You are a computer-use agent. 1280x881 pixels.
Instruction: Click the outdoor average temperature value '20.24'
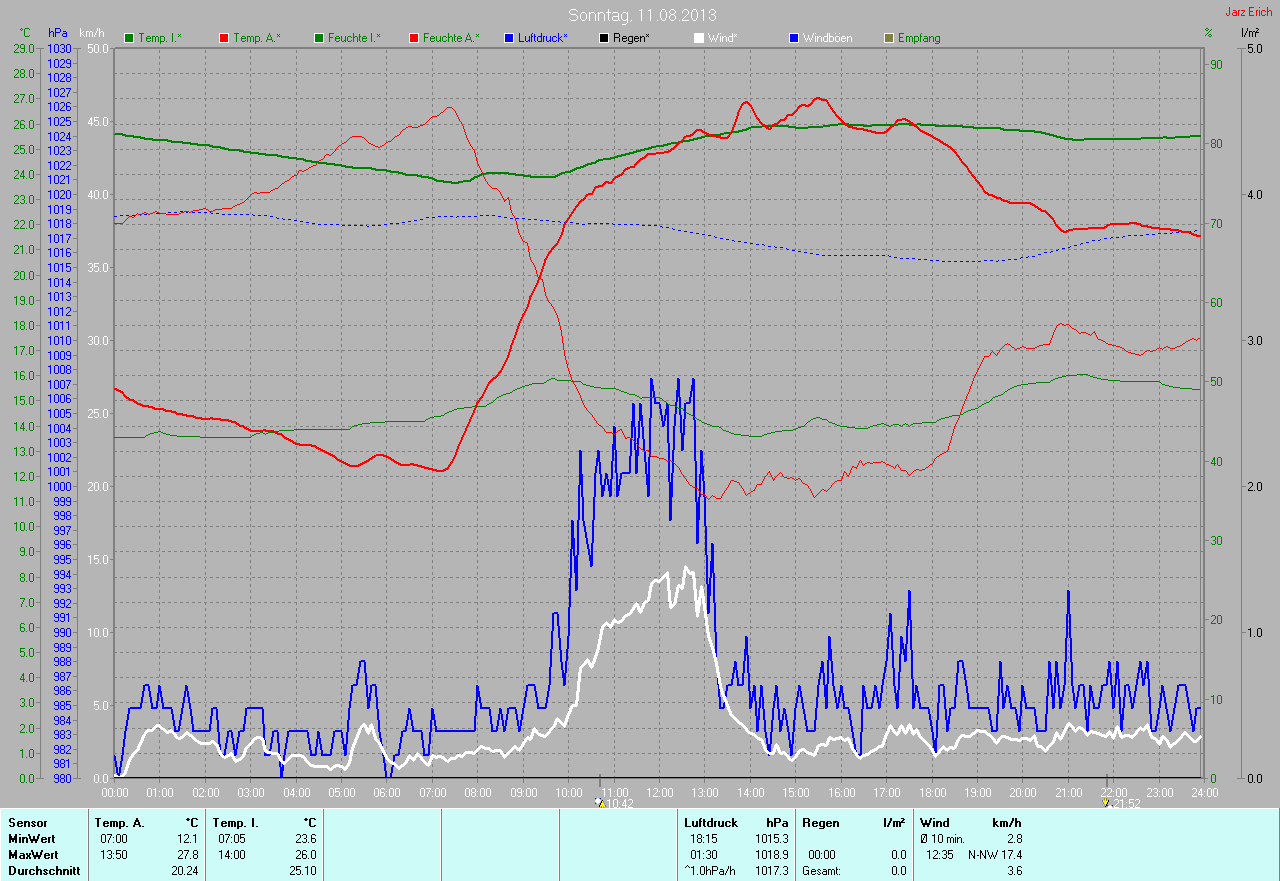(184, 871)
